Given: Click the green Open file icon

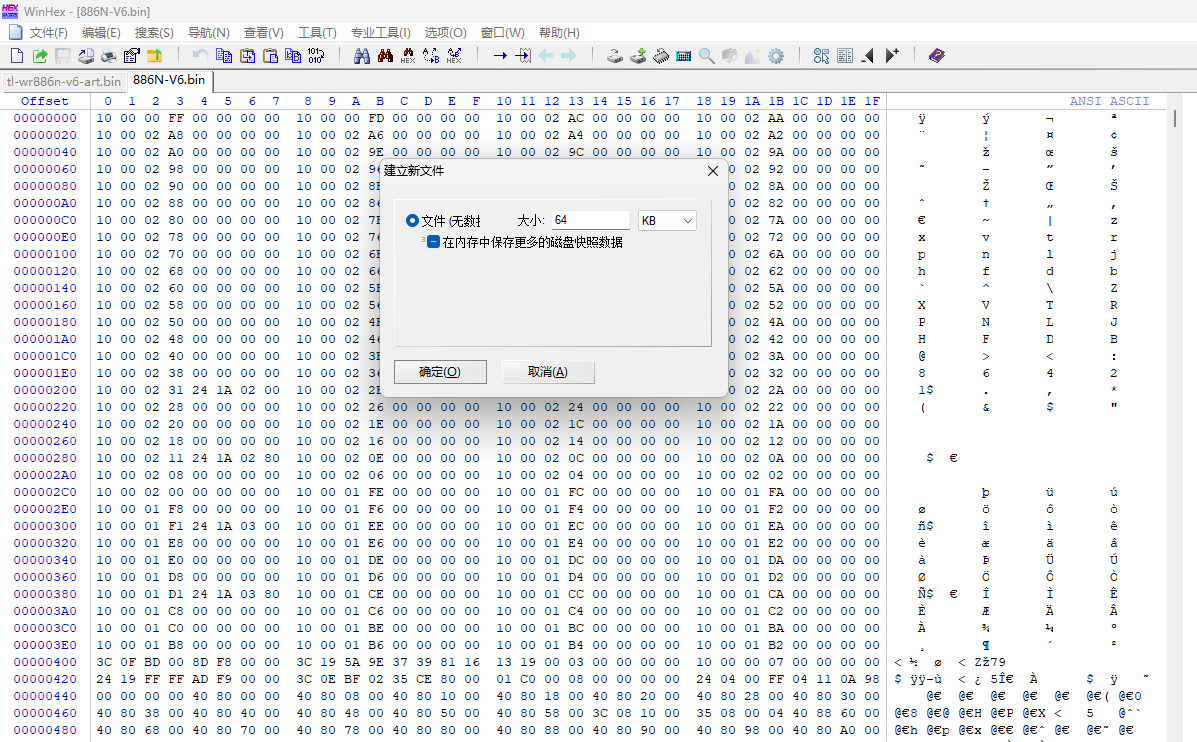Looking at the screenshot, I should [40, 56].
